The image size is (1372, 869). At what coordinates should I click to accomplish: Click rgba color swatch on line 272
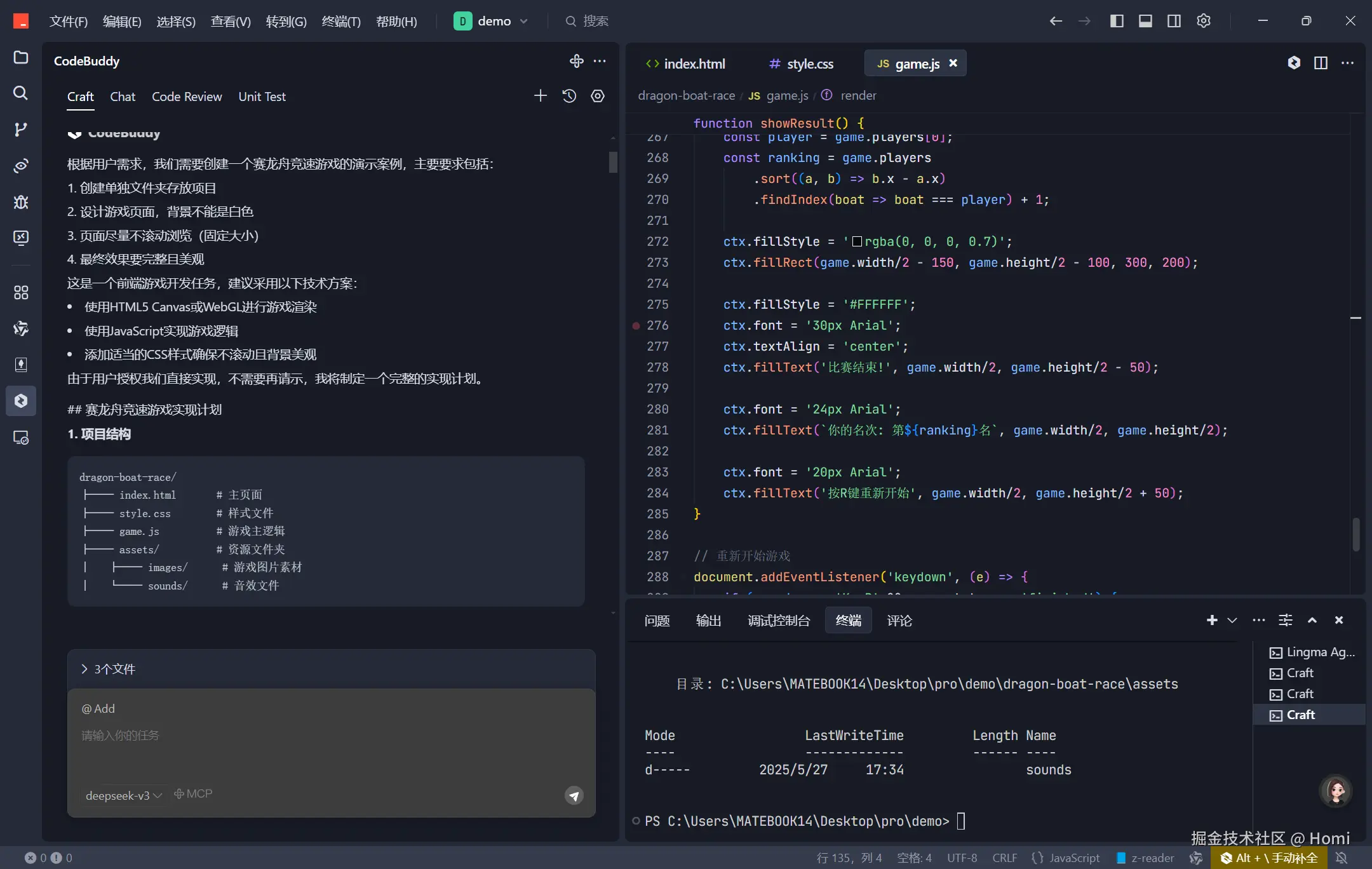coord(857,241)
